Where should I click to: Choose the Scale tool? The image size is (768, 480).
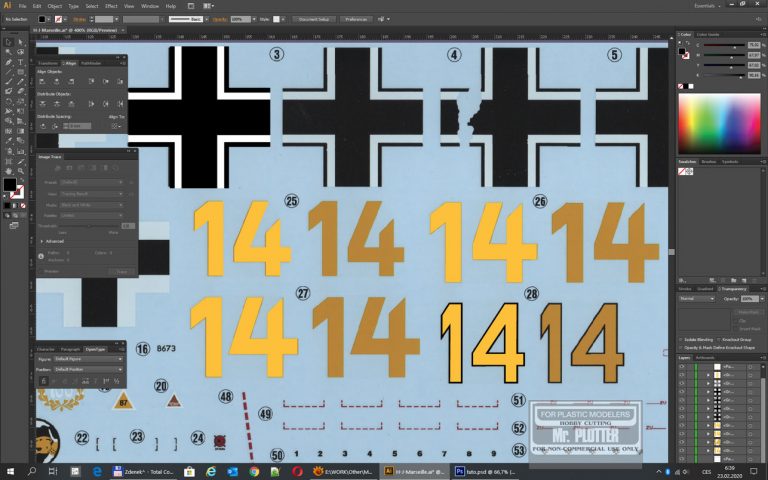coord(21,102)
